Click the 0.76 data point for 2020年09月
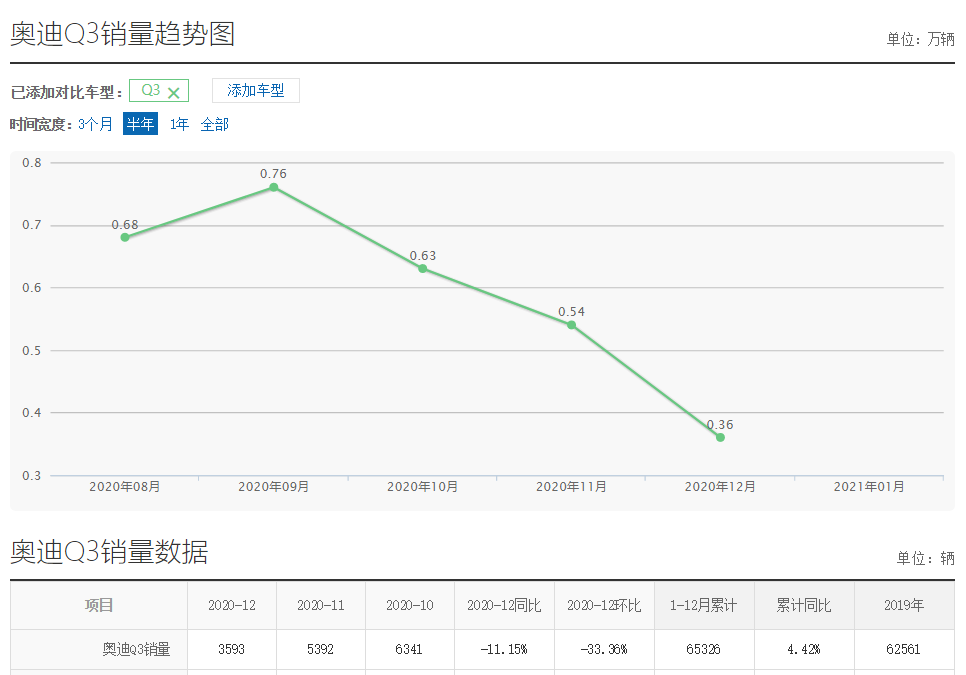This screenshot has height=675, width=966. click(274, 187)
